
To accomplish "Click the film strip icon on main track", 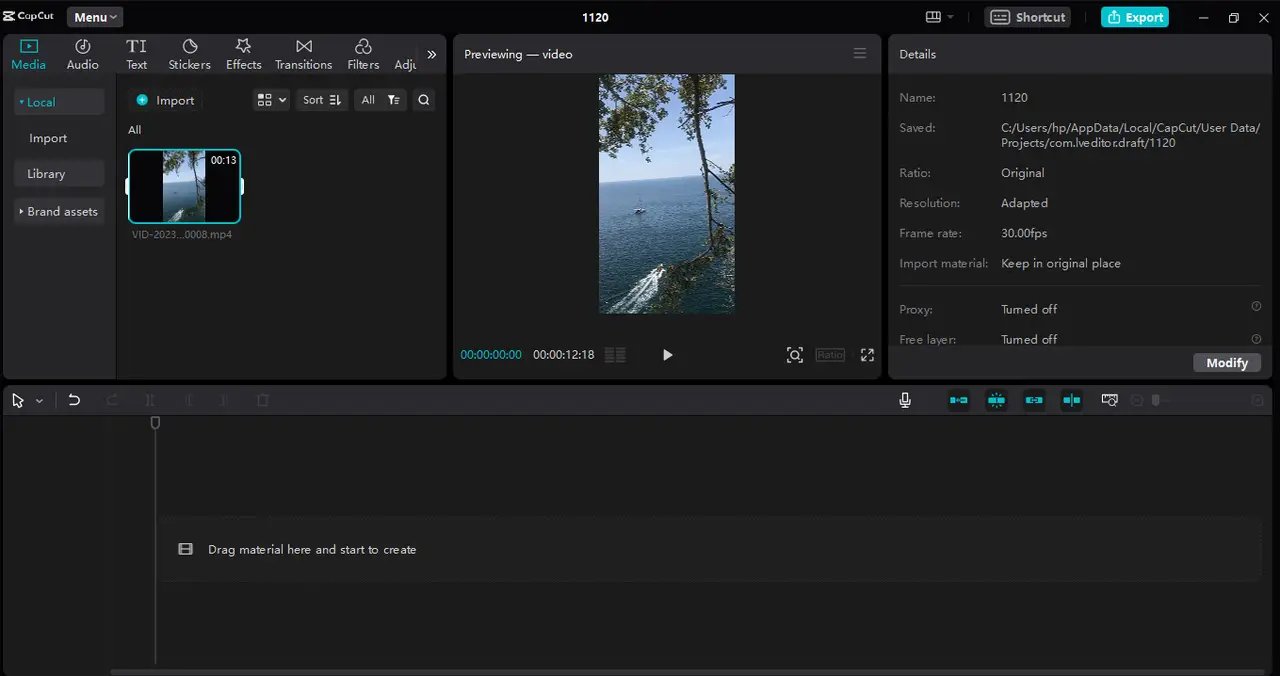I will pos(185,549).
